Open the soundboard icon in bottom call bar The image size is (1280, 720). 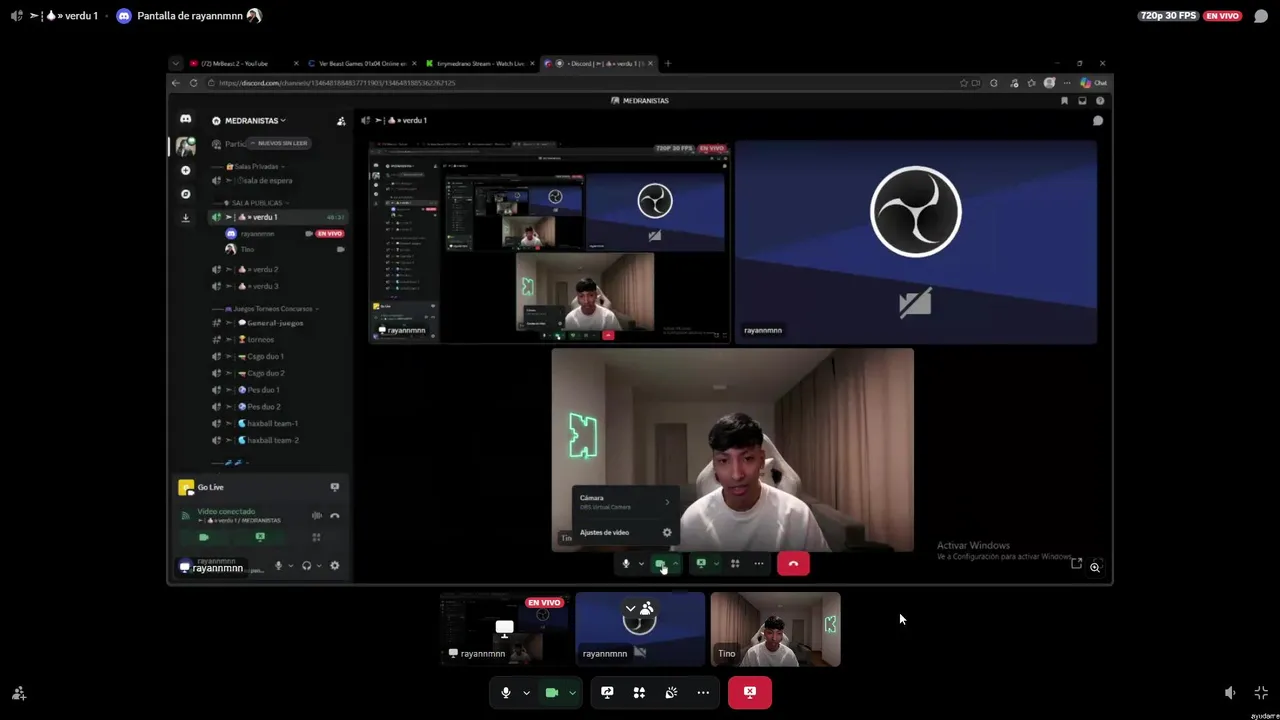671,692
